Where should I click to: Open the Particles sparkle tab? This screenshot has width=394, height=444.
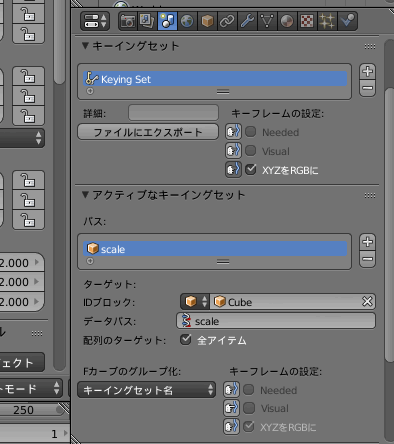[327, 21]
